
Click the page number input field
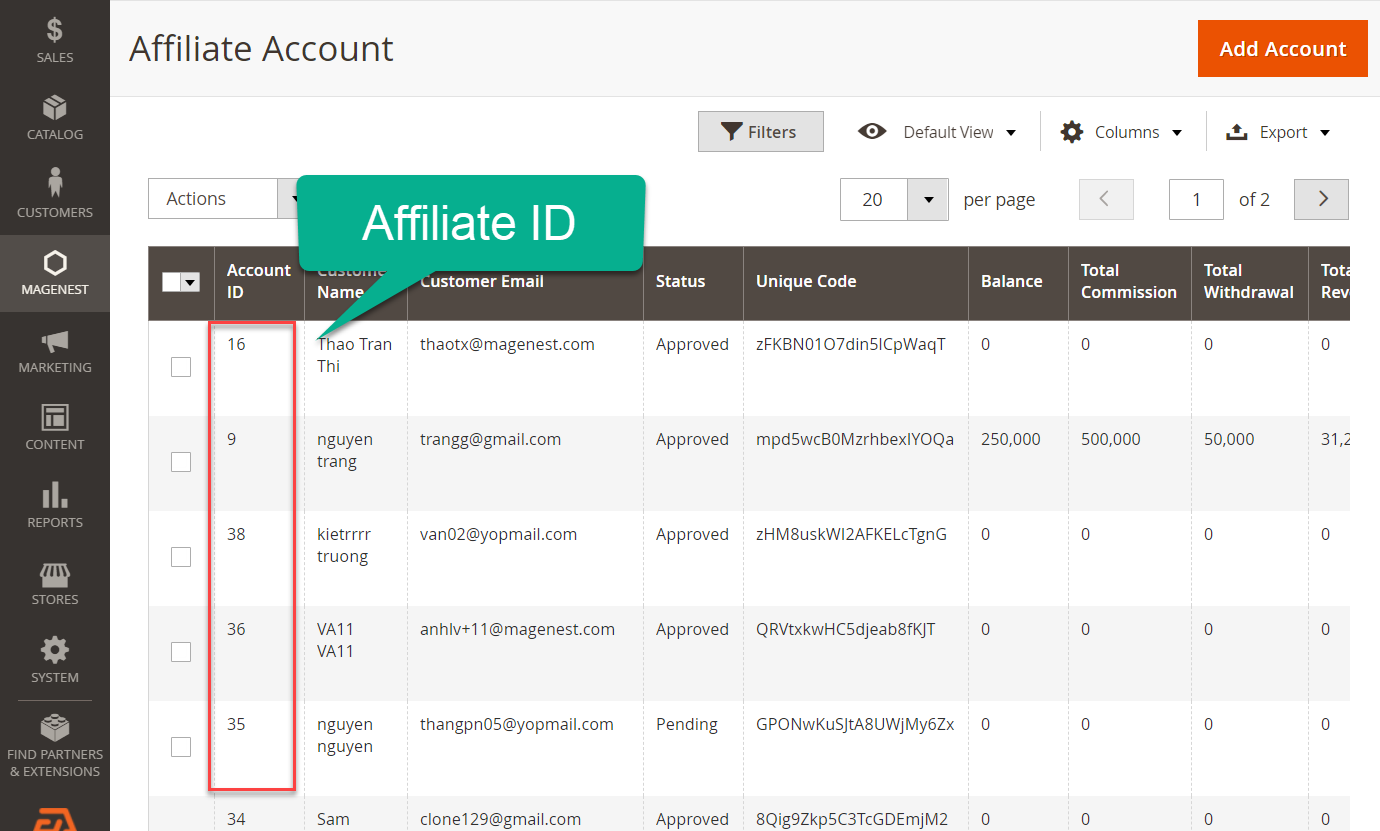(1196, 199)
